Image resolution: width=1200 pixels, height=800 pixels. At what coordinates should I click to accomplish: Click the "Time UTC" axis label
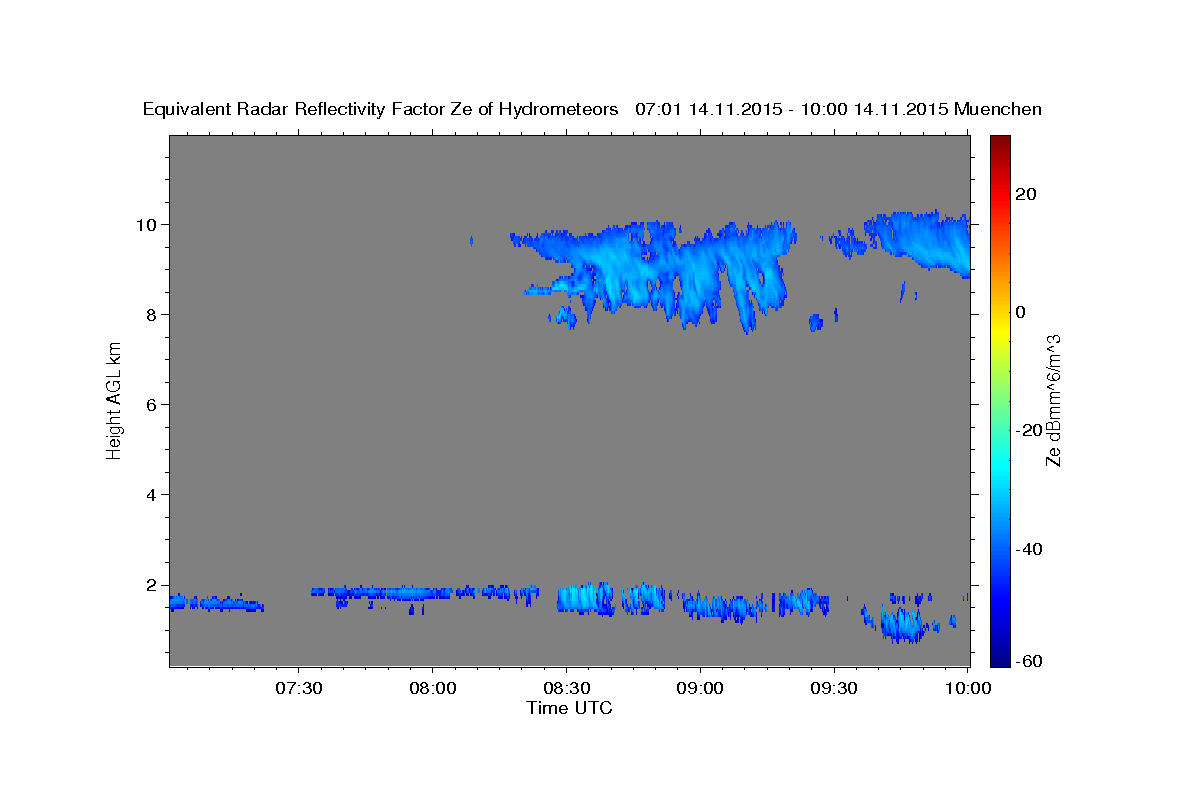569,708
